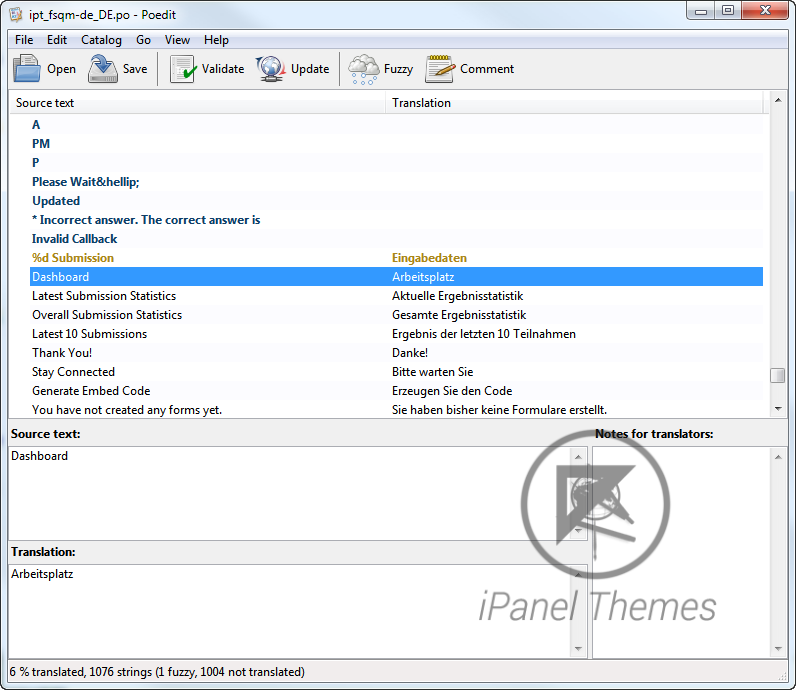
Task: Click the string list scrollbar thumb
Action: click(x=778, y=376)
